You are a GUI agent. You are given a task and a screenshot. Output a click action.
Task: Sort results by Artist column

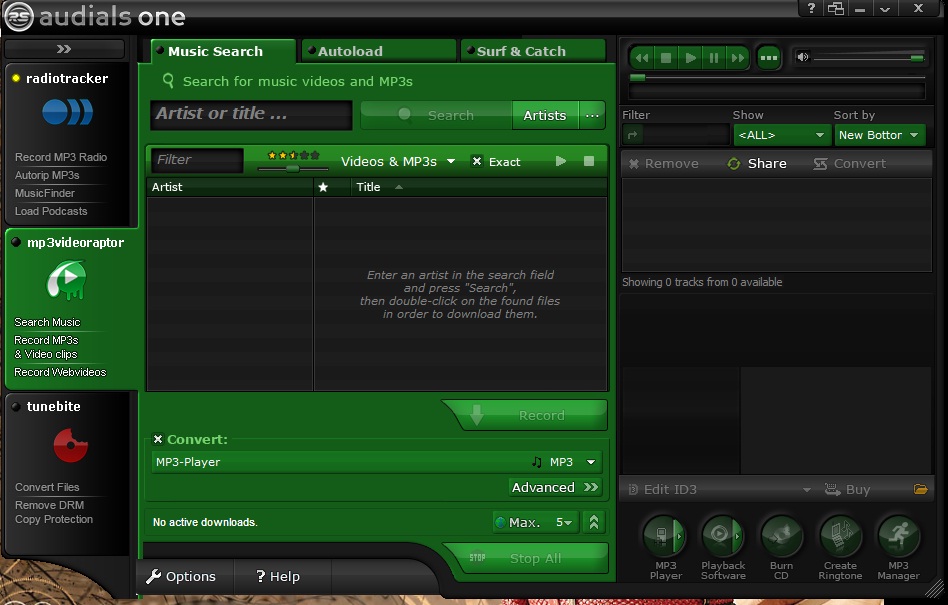[x=230, y=187]
